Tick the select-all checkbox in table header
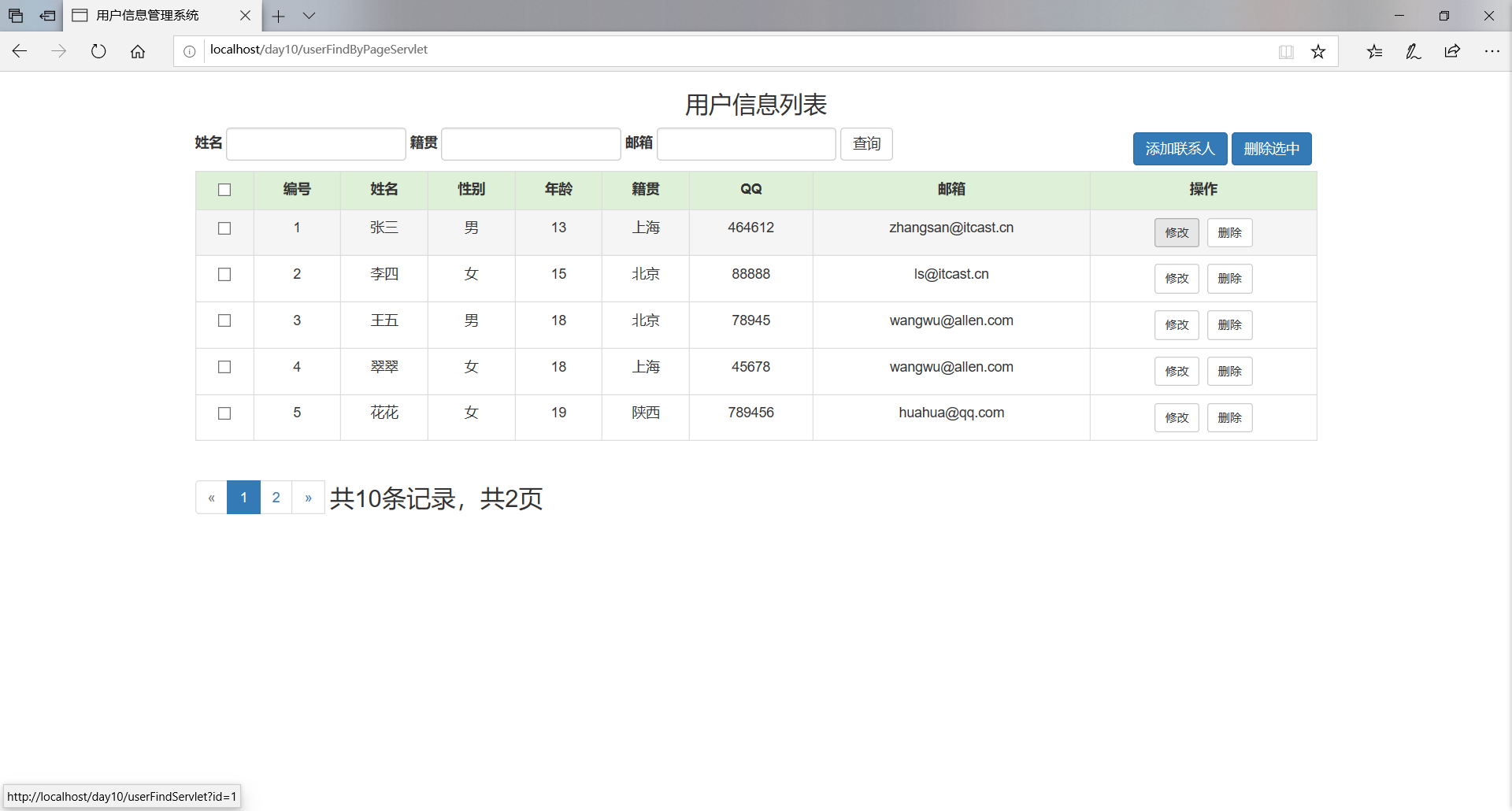Image resolution: width=1512 pixels, height=811 pixels. click(x=224, y=190)
